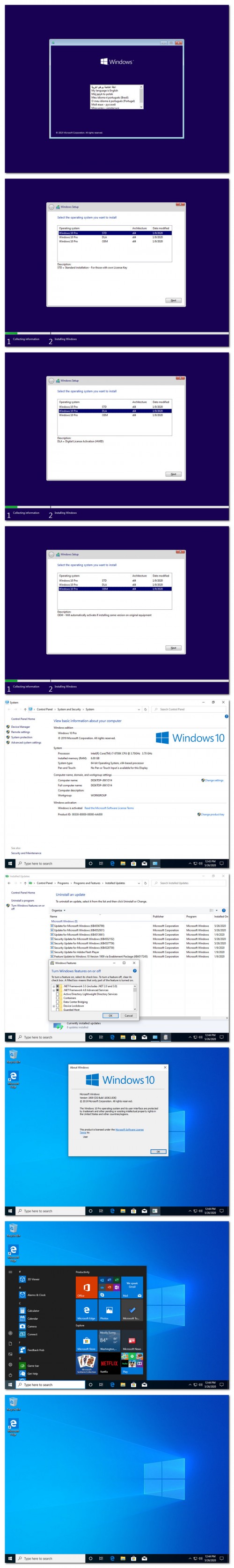Toggle .NET Framework 4.8 Advanced Services checkbox

[x=58, y=990]
